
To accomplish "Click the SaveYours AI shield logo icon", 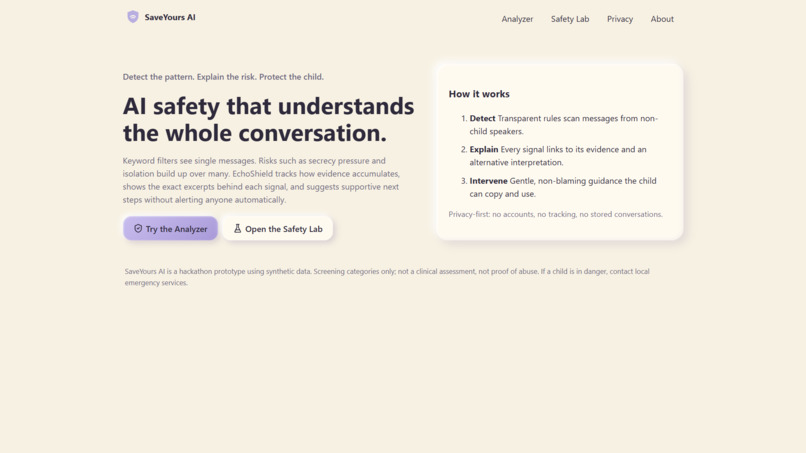I will 133,17.
